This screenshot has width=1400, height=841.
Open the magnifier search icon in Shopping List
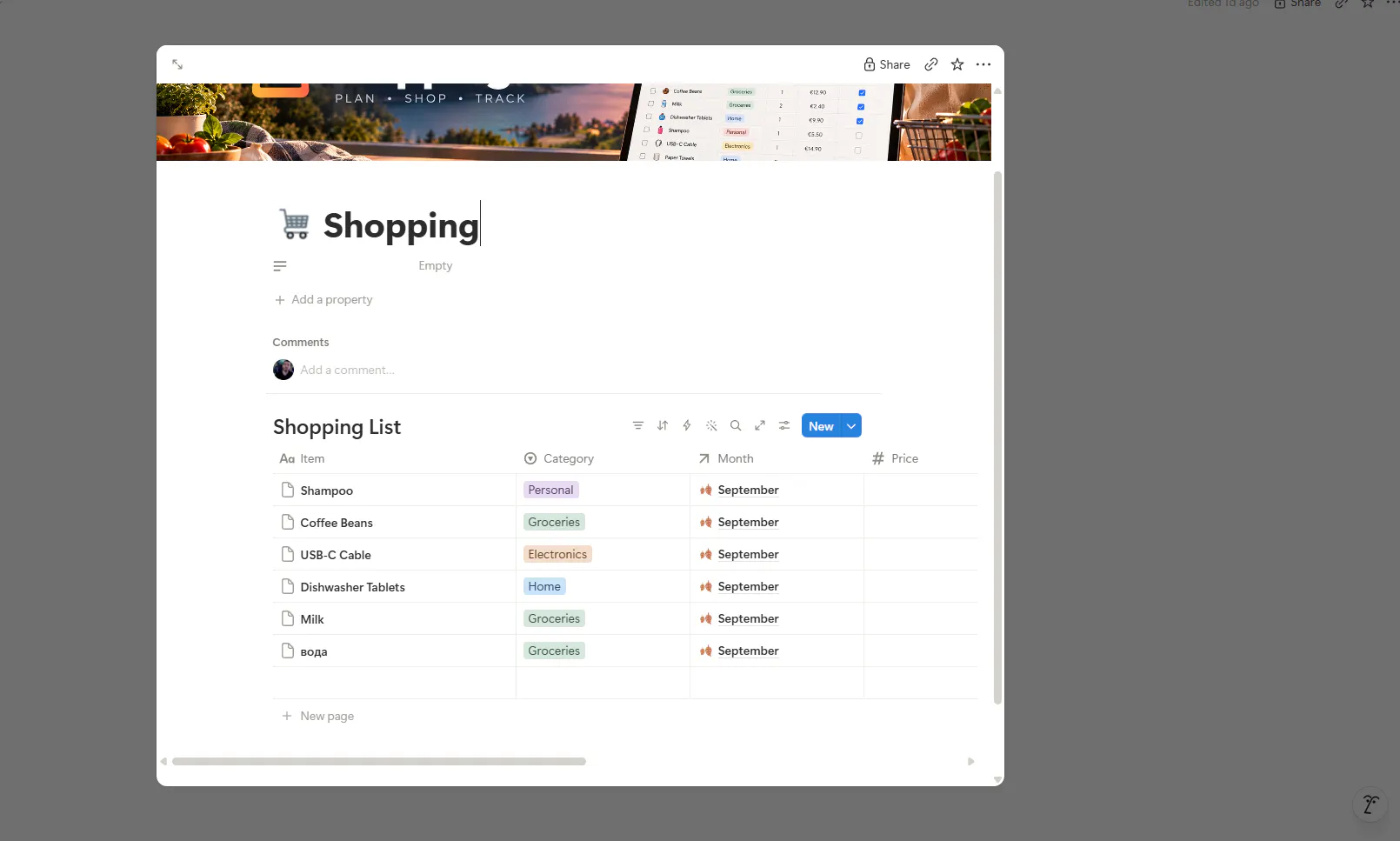(736, 425)
